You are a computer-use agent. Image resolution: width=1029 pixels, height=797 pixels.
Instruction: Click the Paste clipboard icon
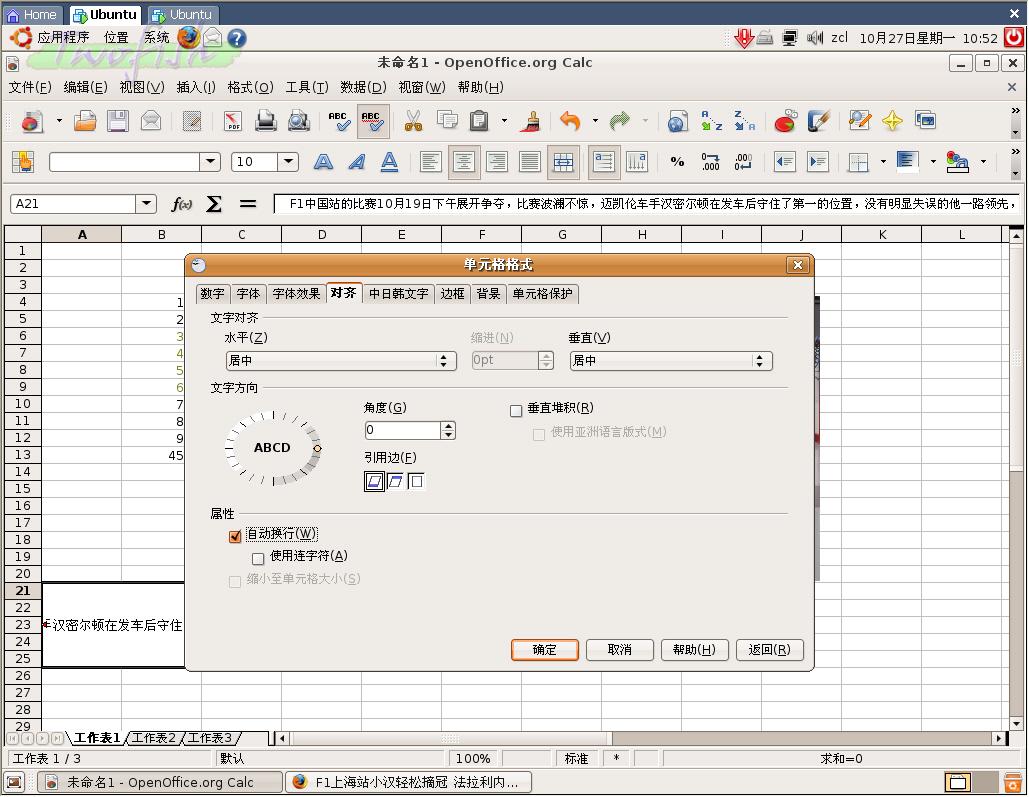[x=480, y=121]
